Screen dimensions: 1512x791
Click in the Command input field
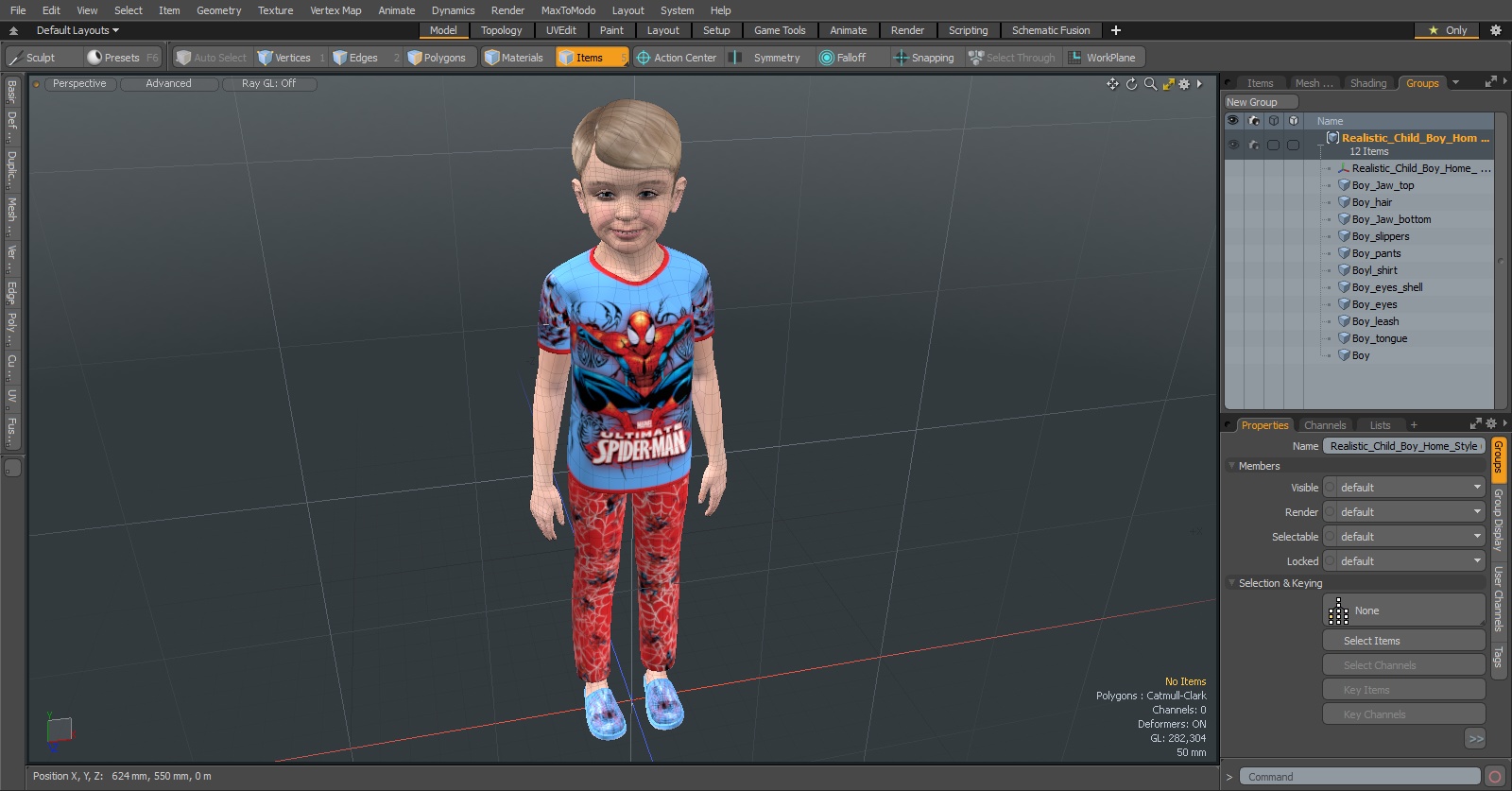(x=1360, y=777)
